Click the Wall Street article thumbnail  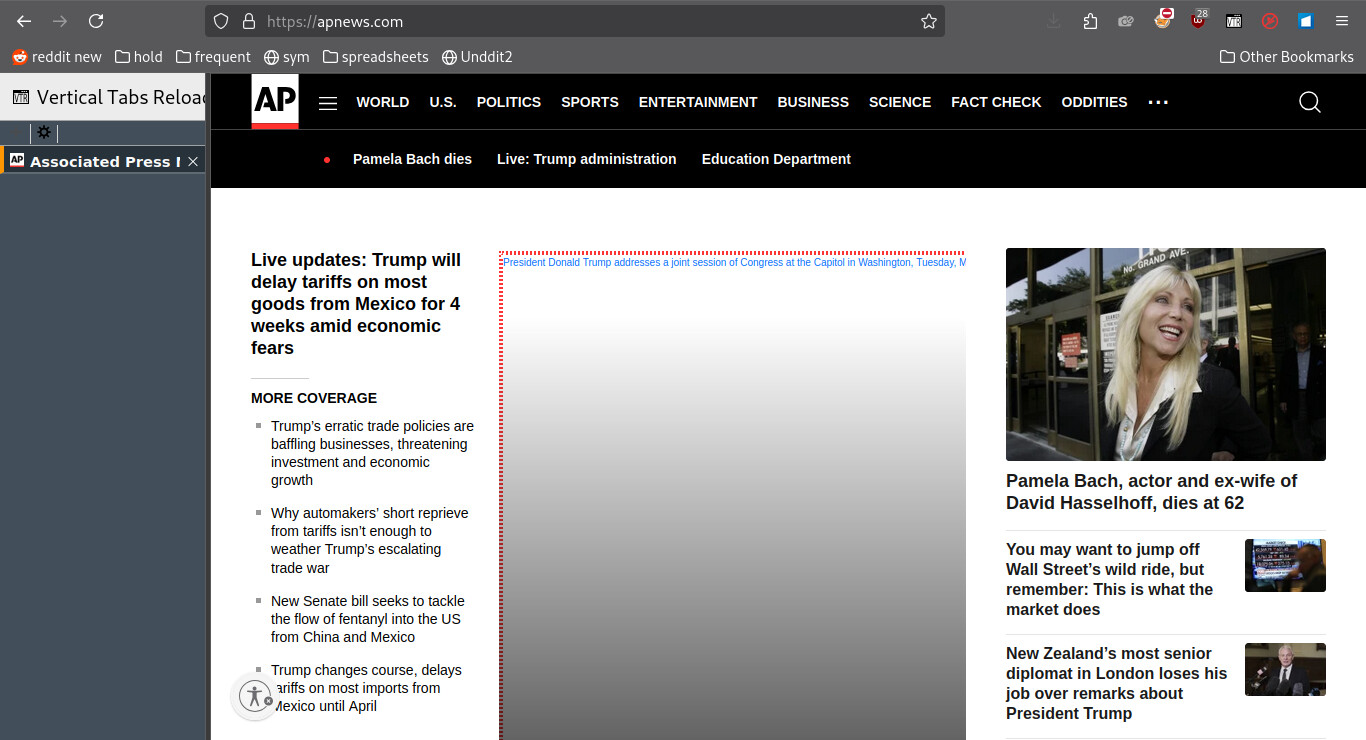pyautogui.click(x=1285, y=565)
